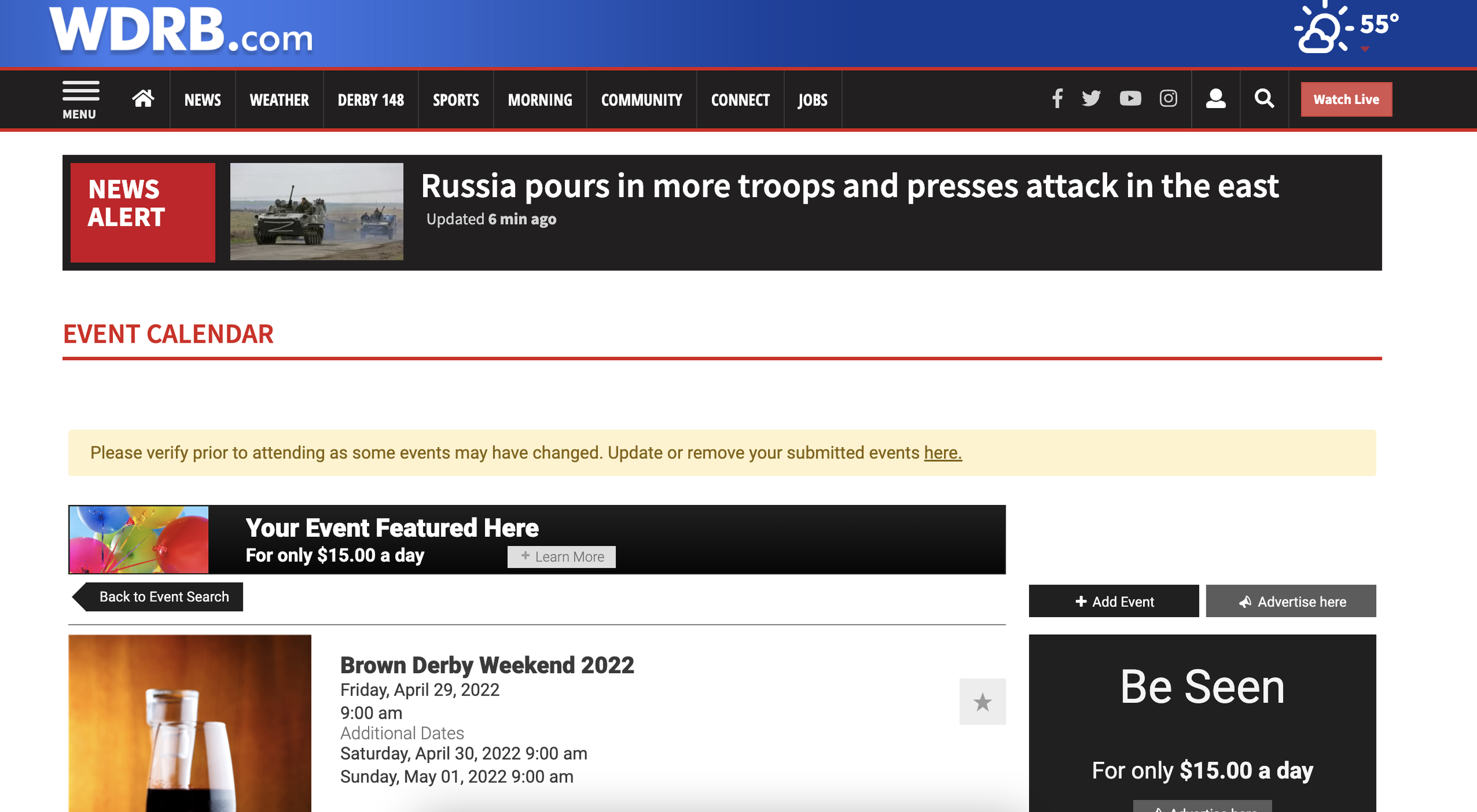1477x812 pixels.
Task: Click 'Friday, April 29, 2022' date text
Action: click(x=420, y=690)
